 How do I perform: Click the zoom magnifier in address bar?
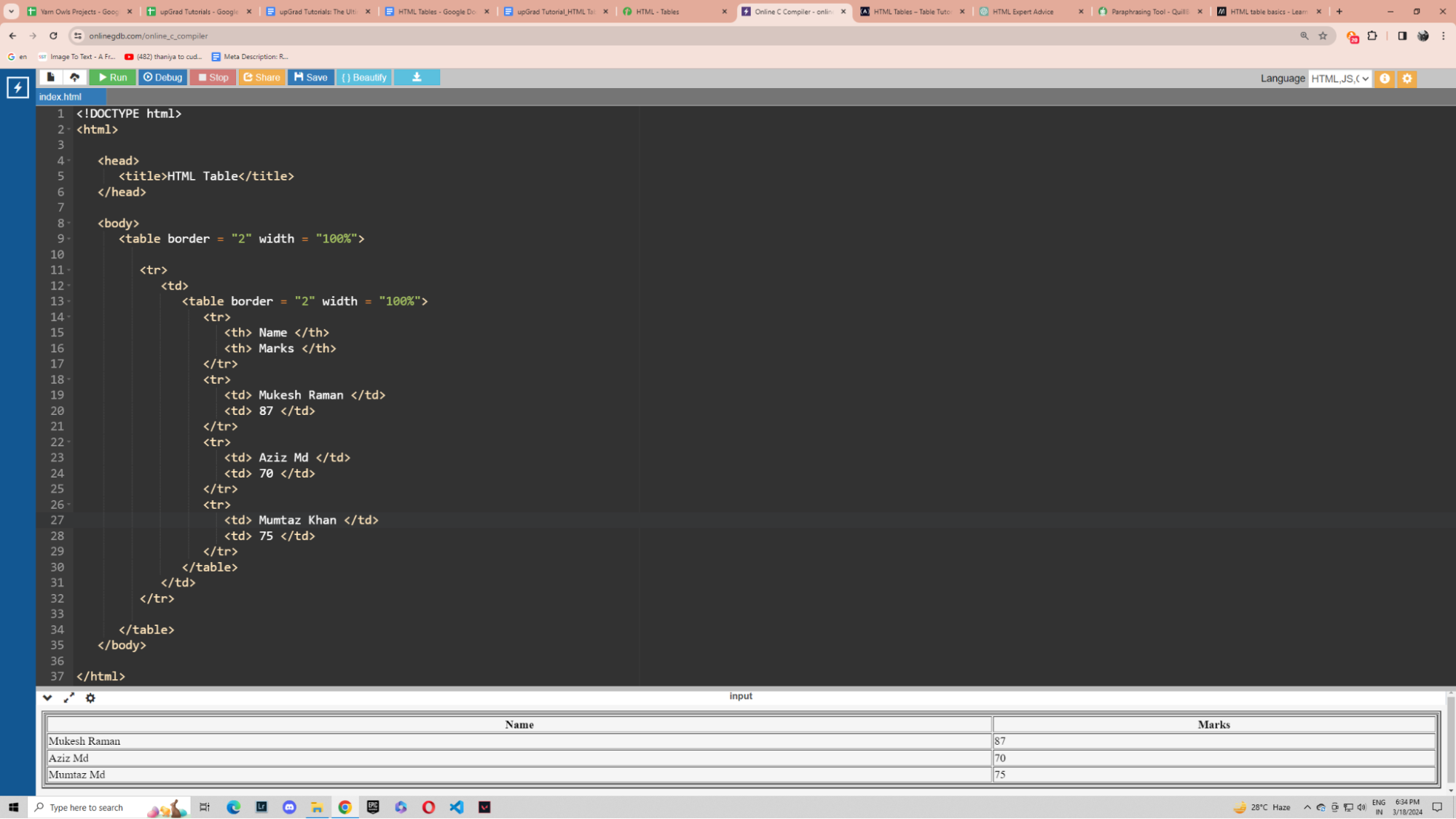click(x=1304, y=36)
